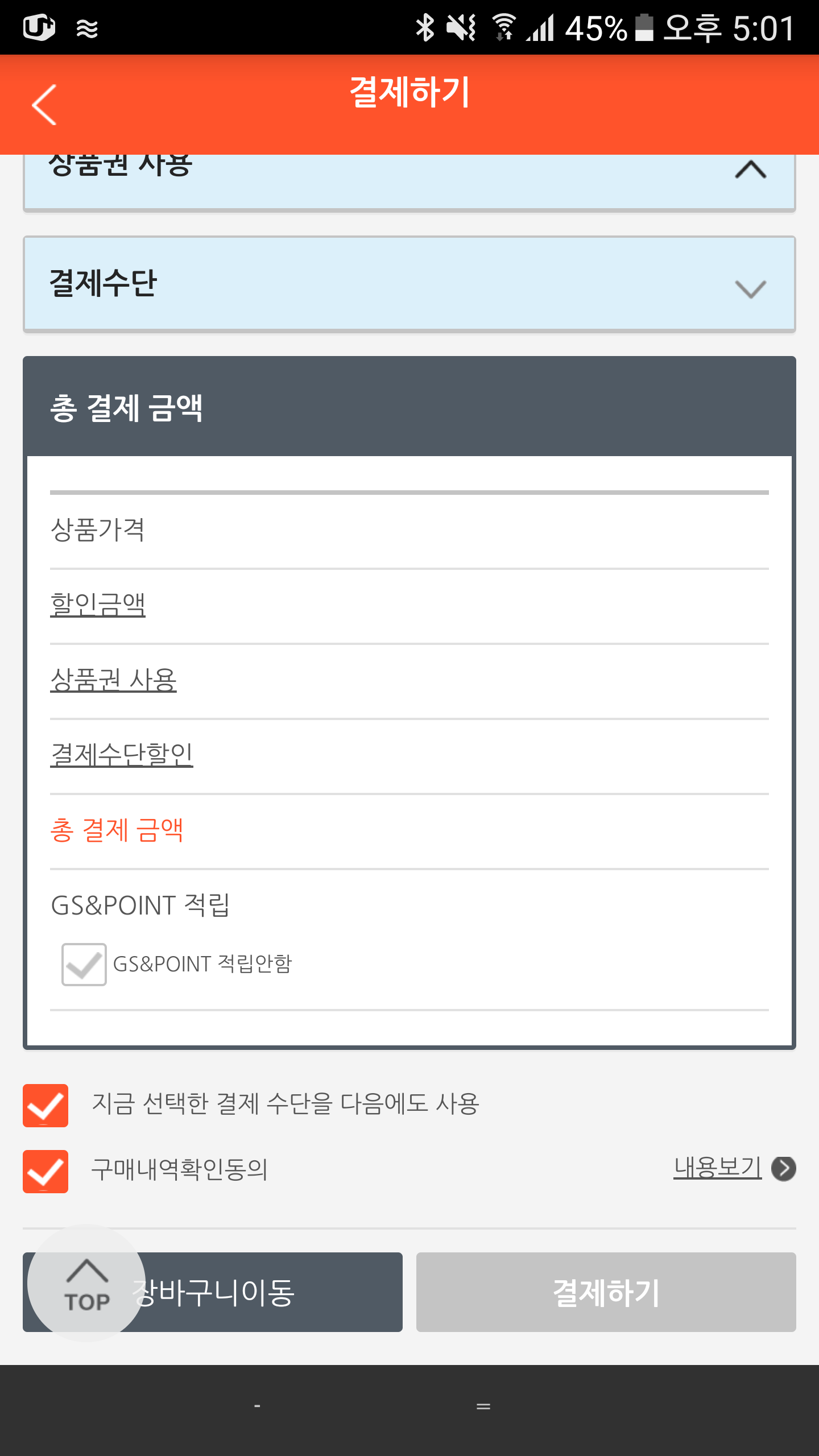
Task: Tap the TOP scroll-to-top button
Action: point(86,1283)
